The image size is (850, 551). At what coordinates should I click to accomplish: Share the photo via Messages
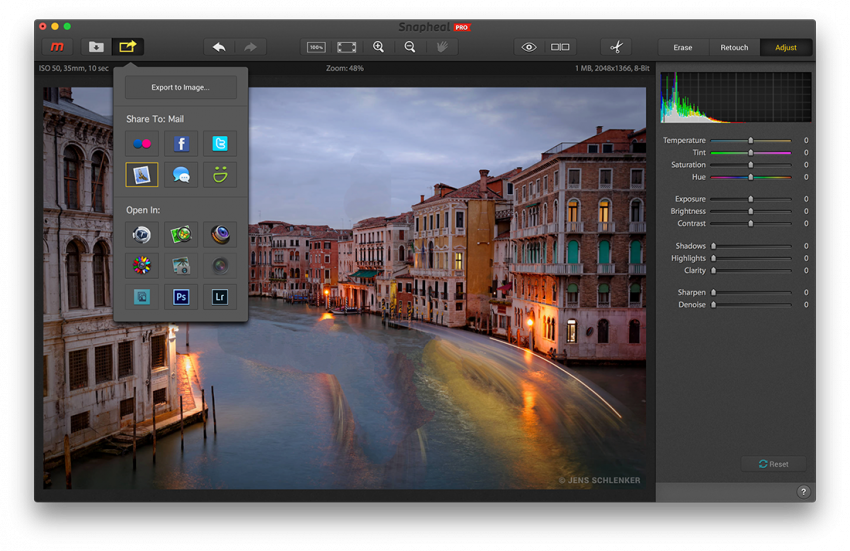click(181, 175)
